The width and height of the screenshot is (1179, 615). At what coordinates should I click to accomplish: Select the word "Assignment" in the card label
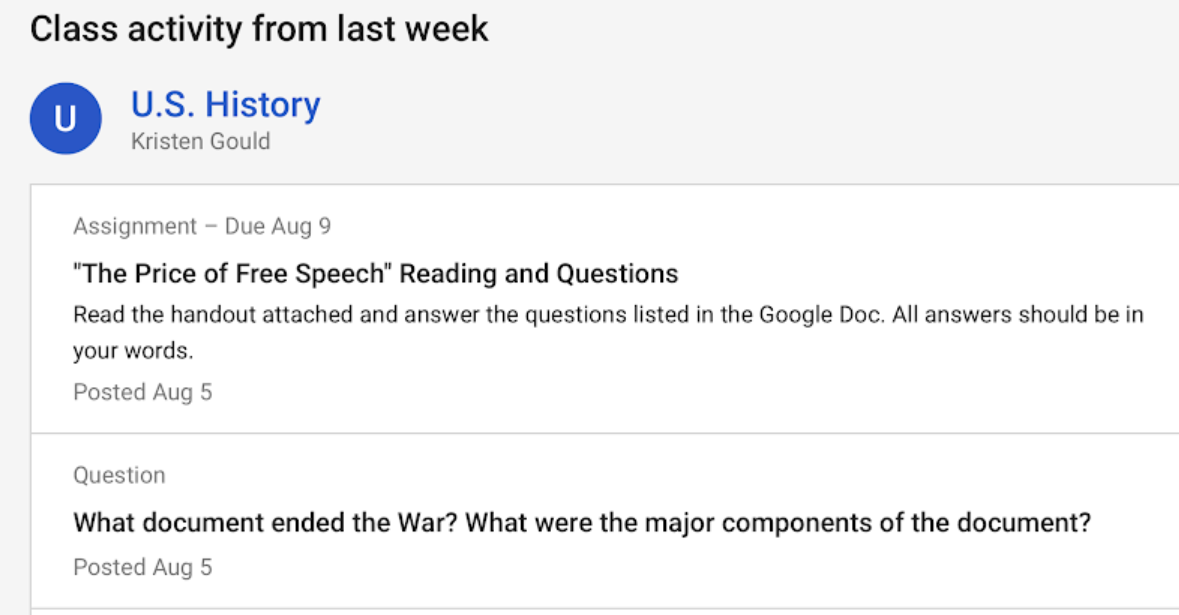point(135,226)
